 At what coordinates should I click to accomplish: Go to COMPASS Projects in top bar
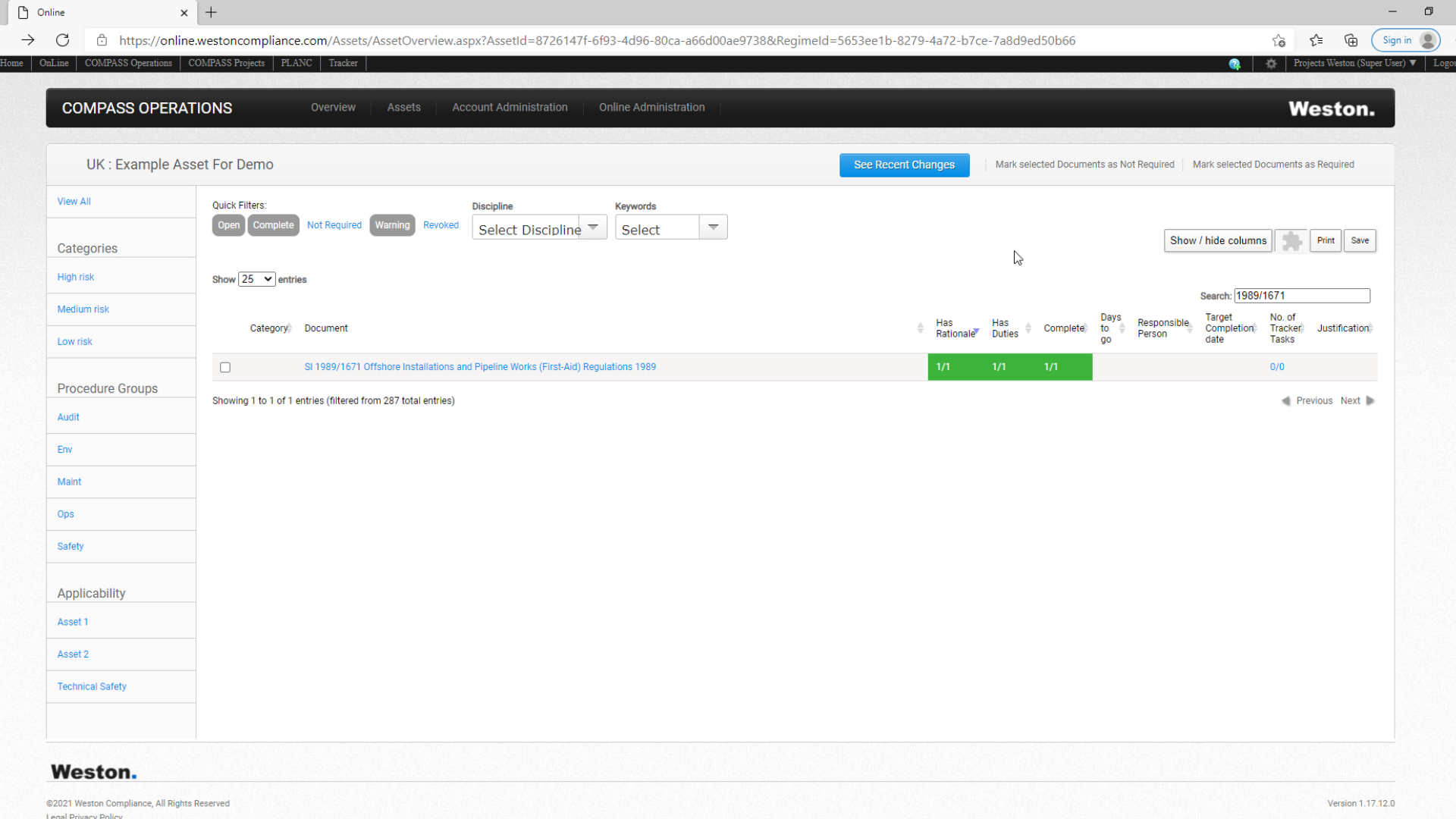click(226, 63)
